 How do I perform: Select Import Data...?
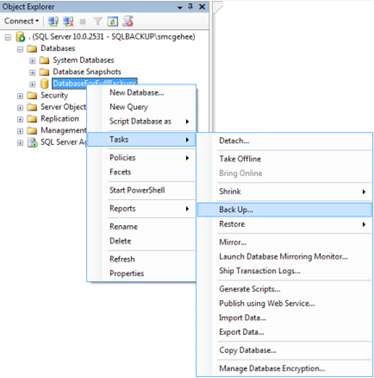click(x=284, y=318)
